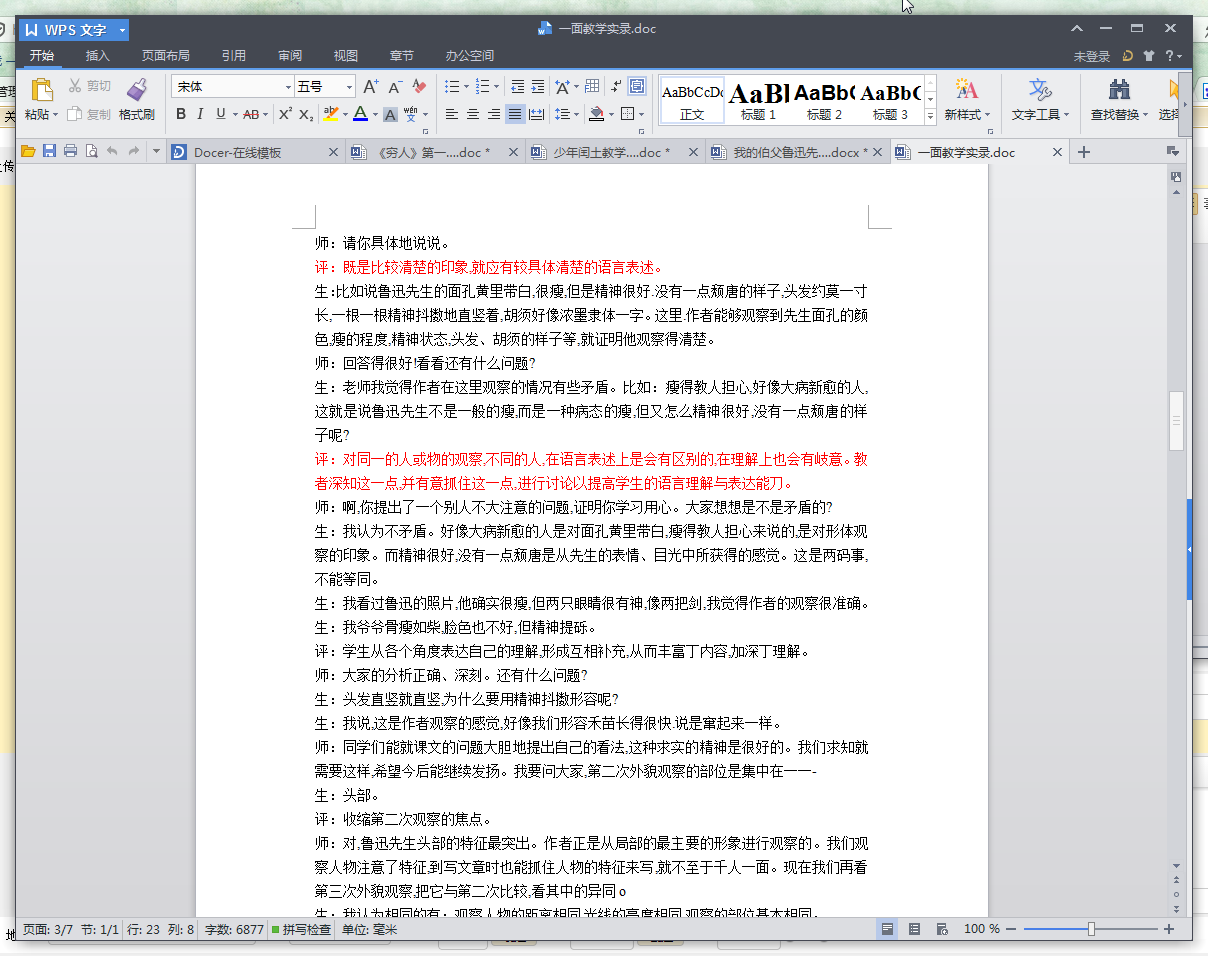Increase font size with the A+ icon
The width and height of the screenshot is (1208, 956).
370,87
